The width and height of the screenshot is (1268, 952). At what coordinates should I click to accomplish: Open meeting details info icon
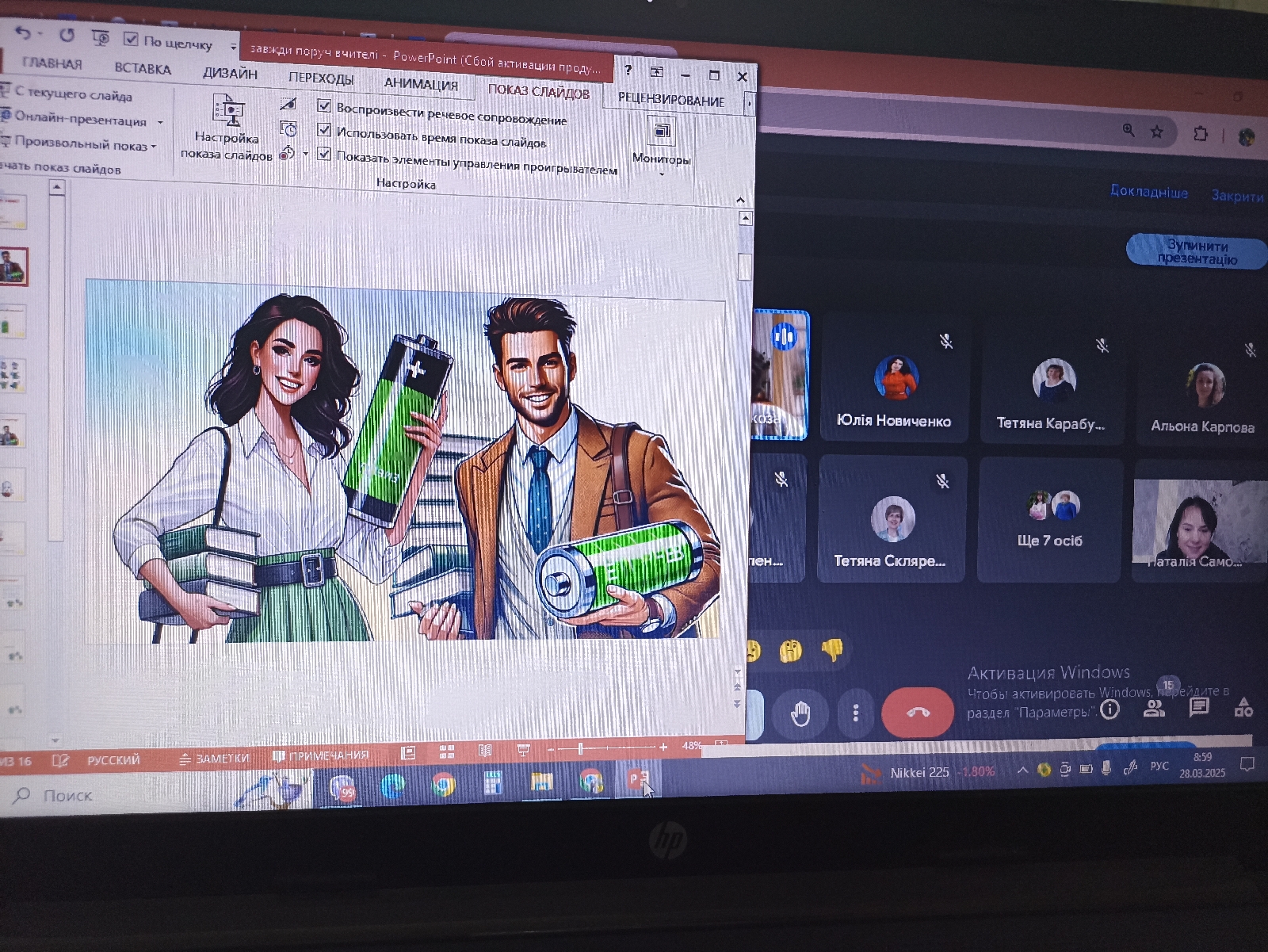pyautogui.click(x=1110, y=709)
